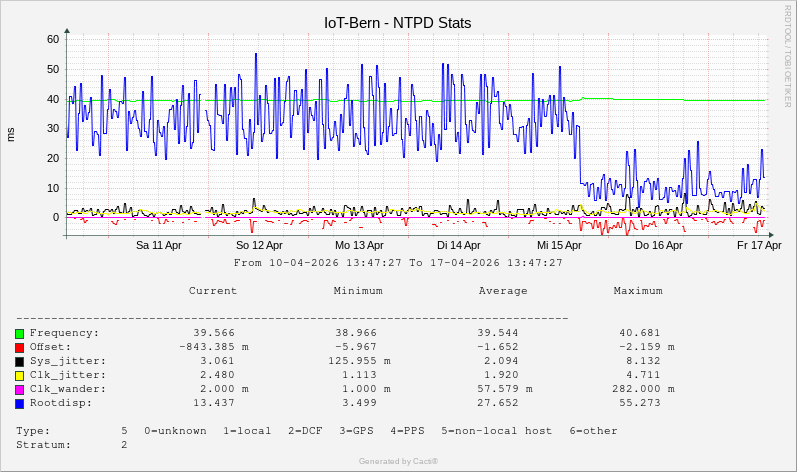Select the Mi 15 Apr date marker
This screenshot has width=797, height=472.
pos(559,245)
